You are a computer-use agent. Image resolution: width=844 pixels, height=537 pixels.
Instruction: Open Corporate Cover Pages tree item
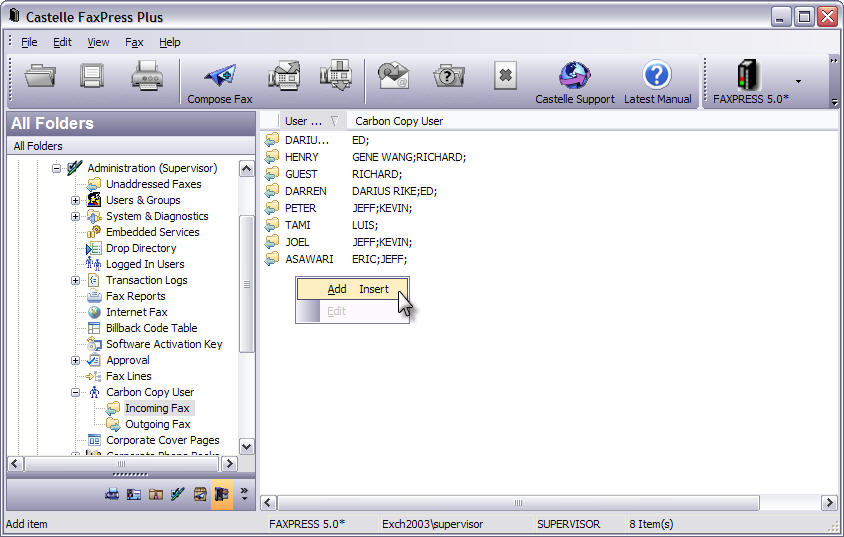[x=163, y=440]
